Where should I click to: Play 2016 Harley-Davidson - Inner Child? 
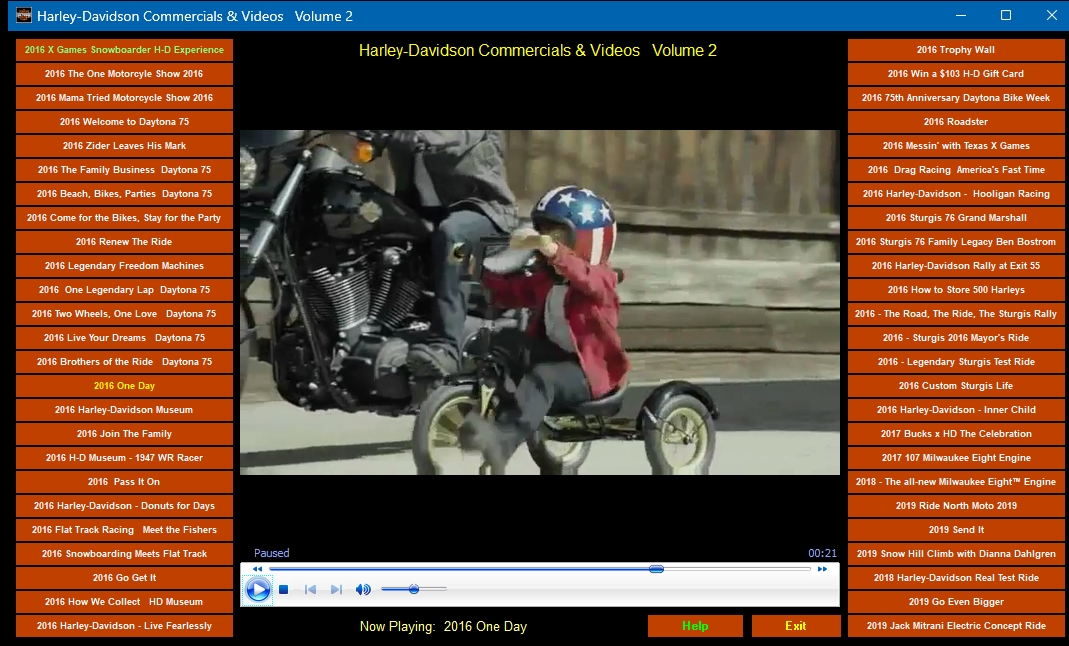coord(956,410)
